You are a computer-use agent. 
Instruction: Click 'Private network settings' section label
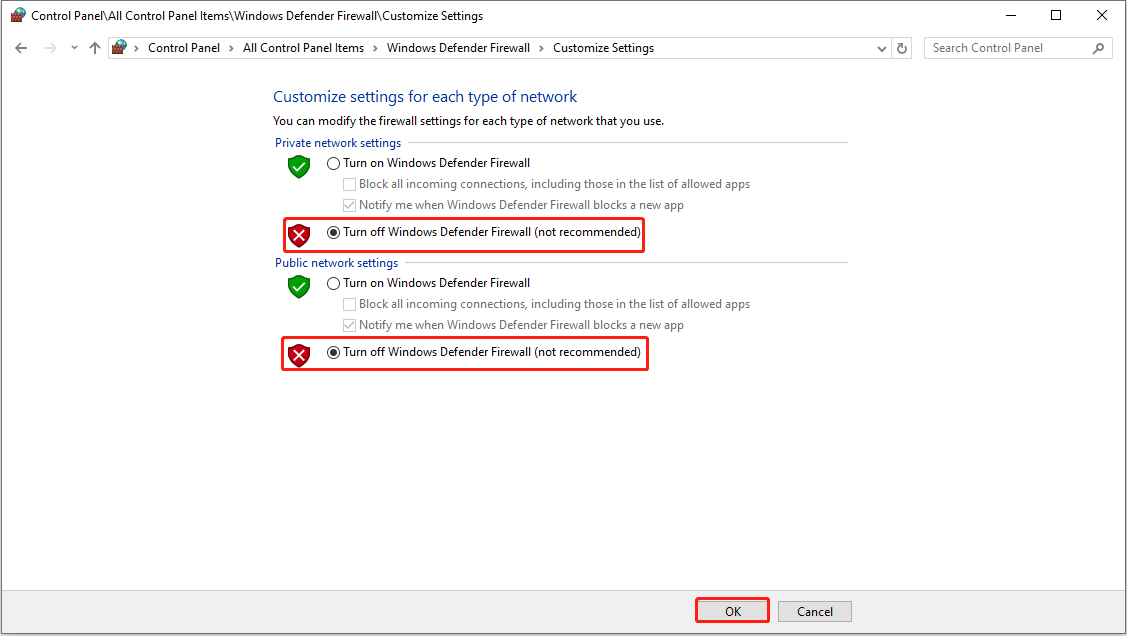tap(338, 143)
